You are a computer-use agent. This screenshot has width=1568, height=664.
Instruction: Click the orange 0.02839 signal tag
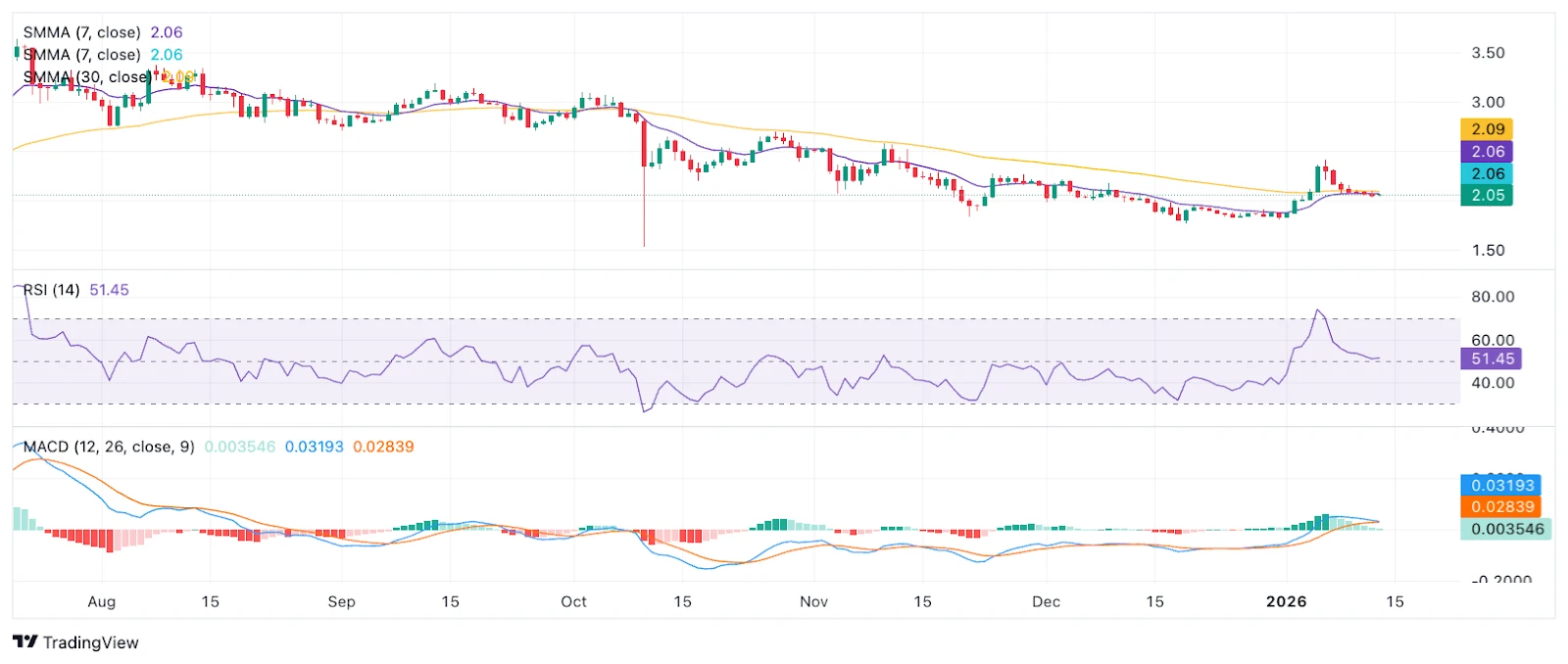tap(1501, 506)
